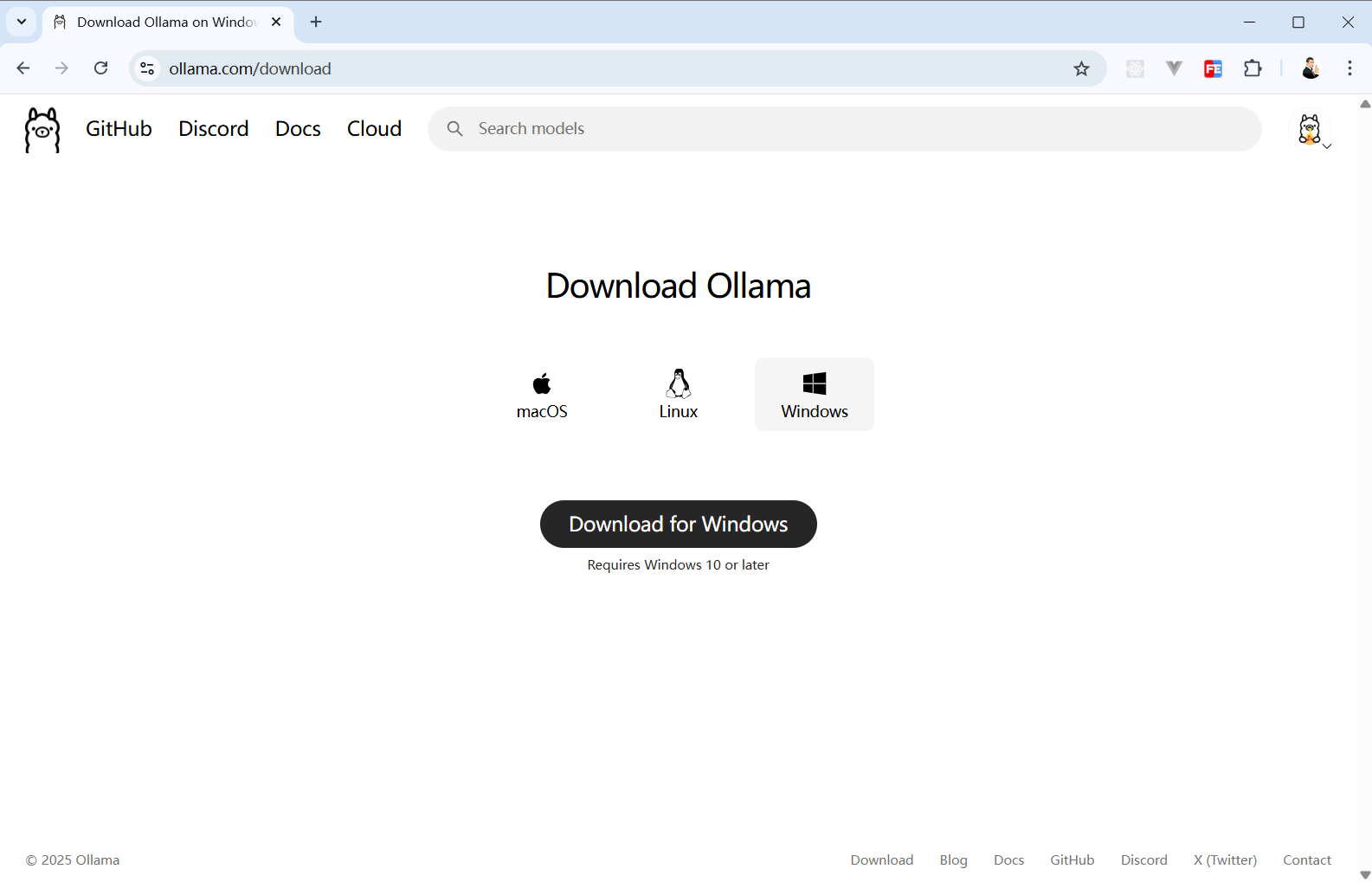Image resolution: width=1372 pixels, height=882 pixels.
Task: Expand the tab search dropdown
Action: 22,22
